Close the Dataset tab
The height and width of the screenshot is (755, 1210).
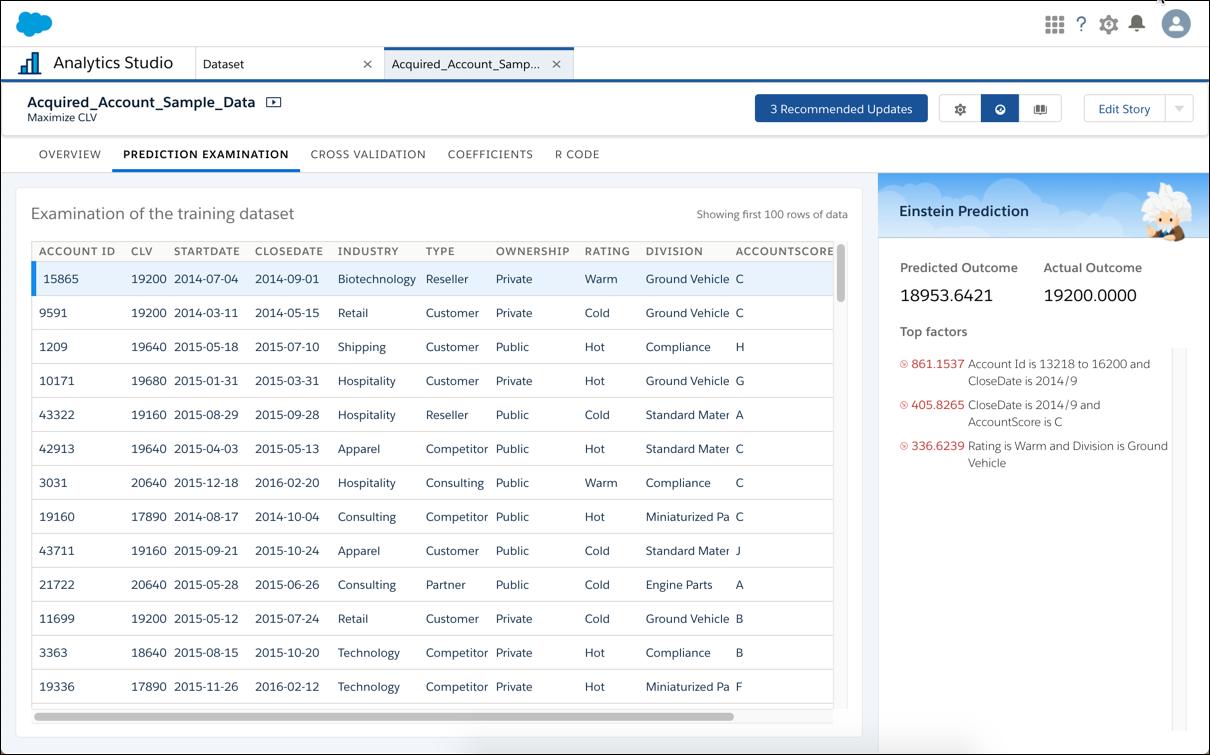click(x=367, y=64)
